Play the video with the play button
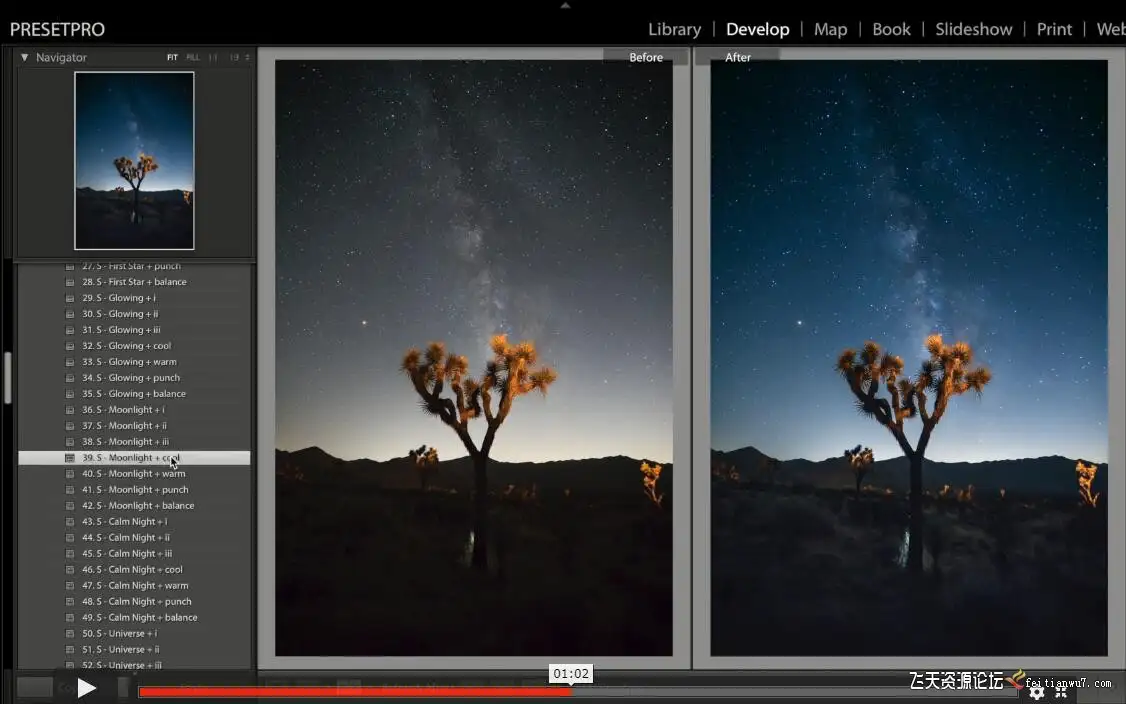This screenshot has height=704, width=1126. [86, 688]
